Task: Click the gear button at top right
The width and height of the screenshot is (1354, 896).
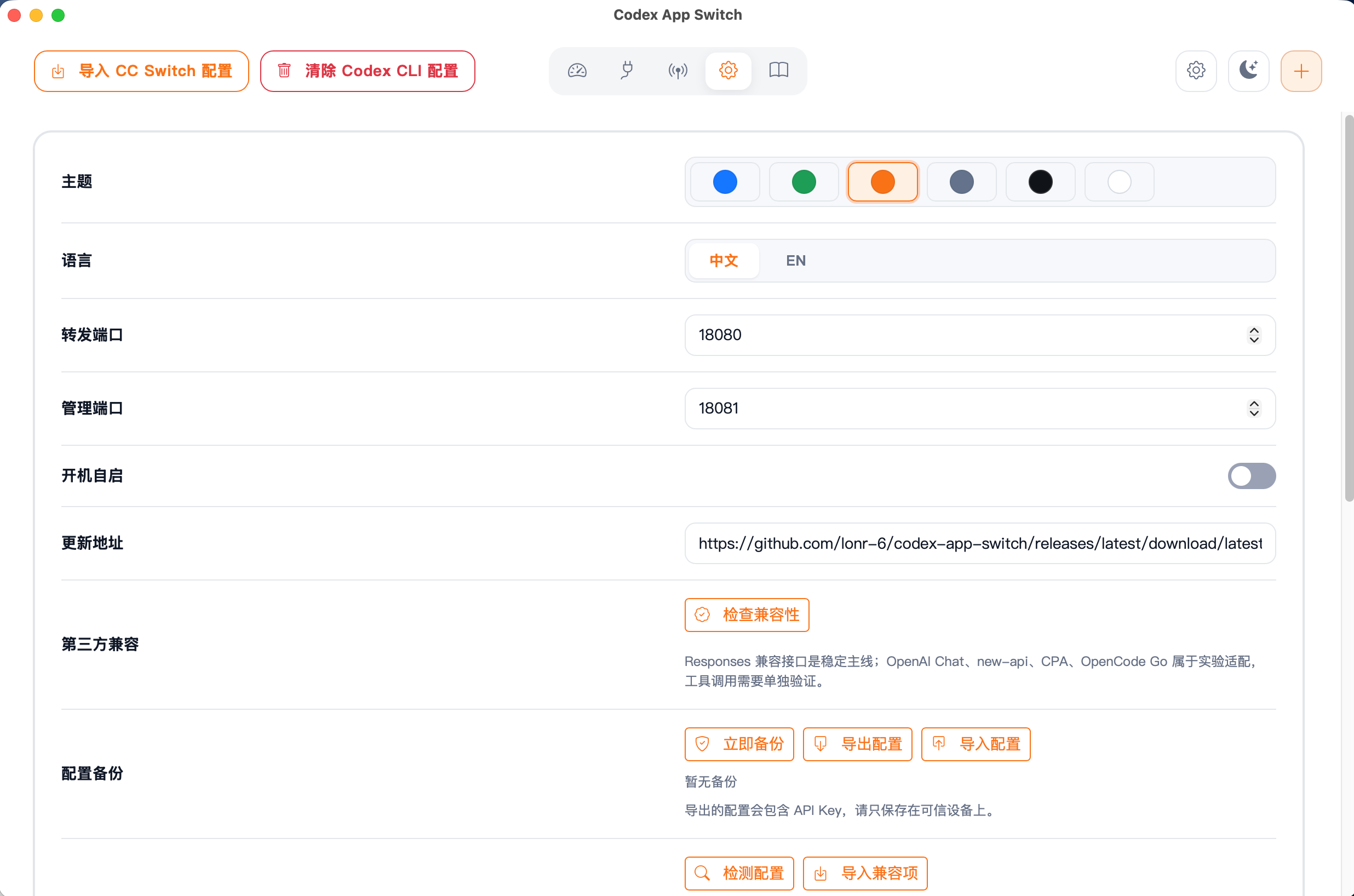Action: (1196, 71)
